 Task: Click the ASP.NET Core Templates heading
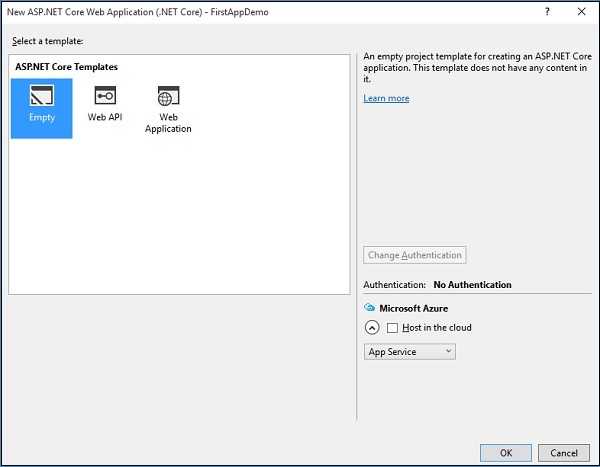pyautogui.click(x=66, y=66)
